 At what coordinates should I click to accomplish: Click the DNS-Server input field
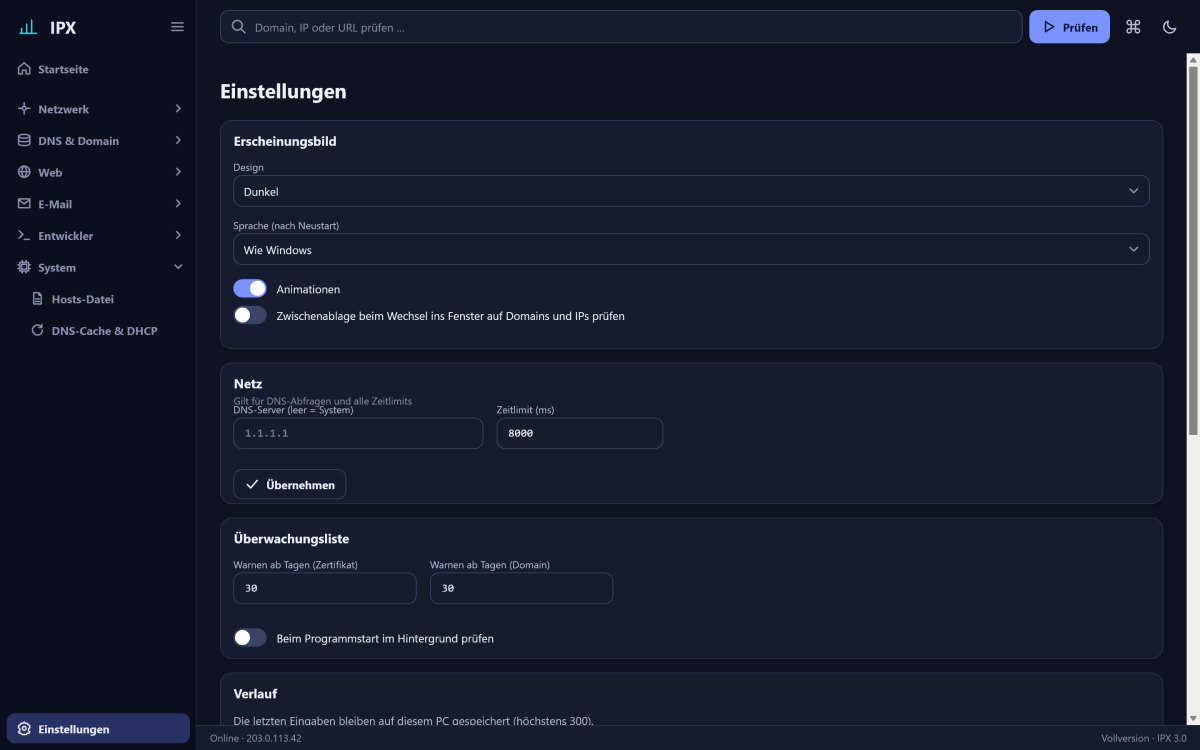(x=358, y=433)
